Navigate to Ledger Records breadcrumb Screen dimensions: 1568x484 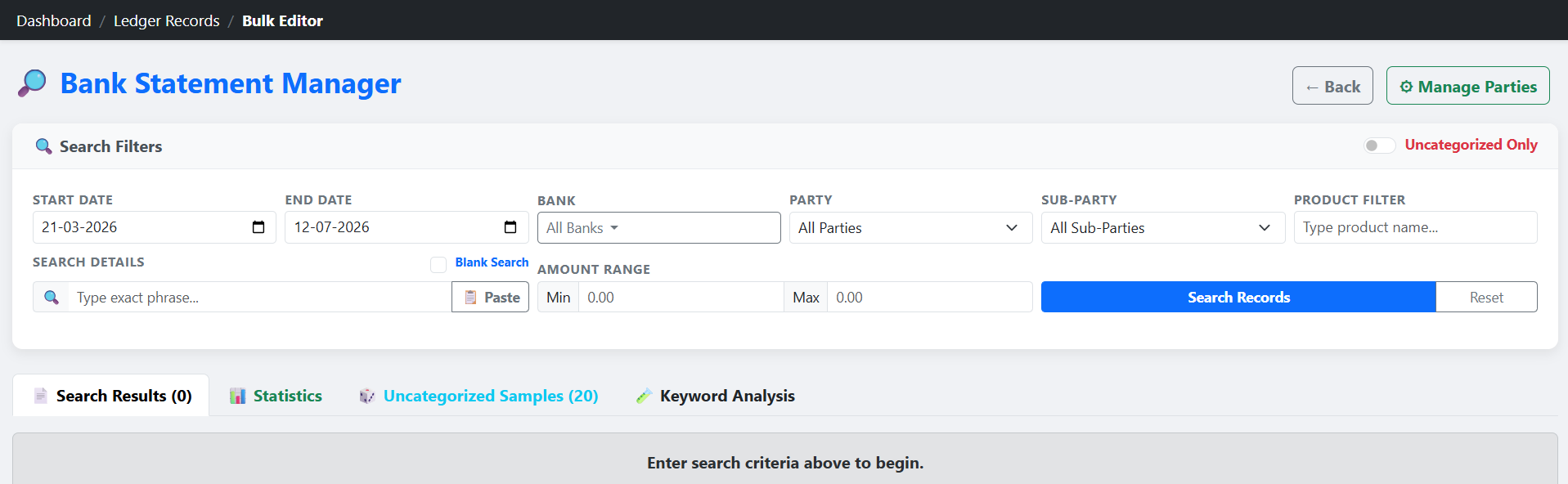pos(167,20)
